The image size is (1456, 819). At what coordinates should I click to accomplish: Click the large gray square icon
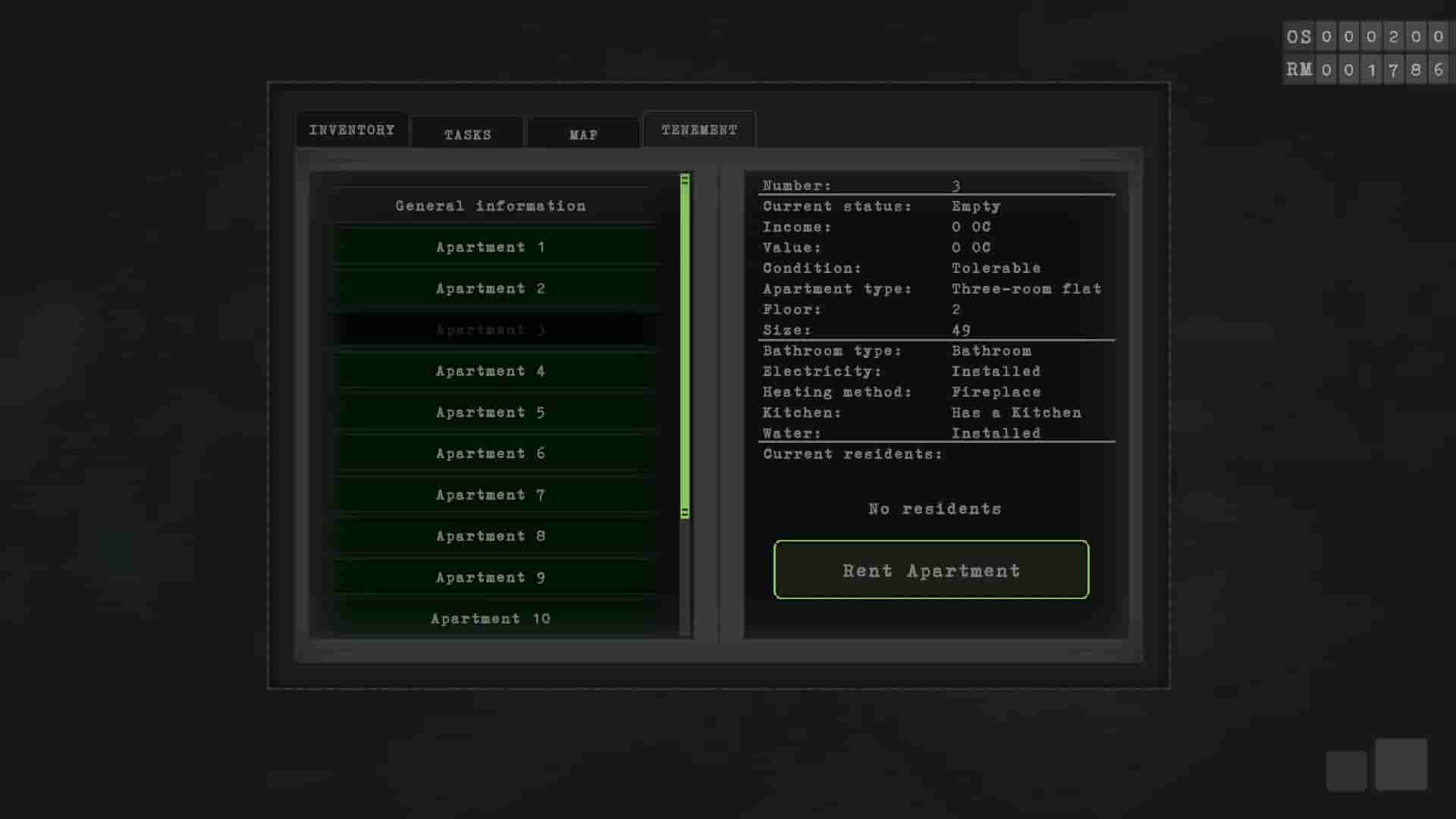1401,764
